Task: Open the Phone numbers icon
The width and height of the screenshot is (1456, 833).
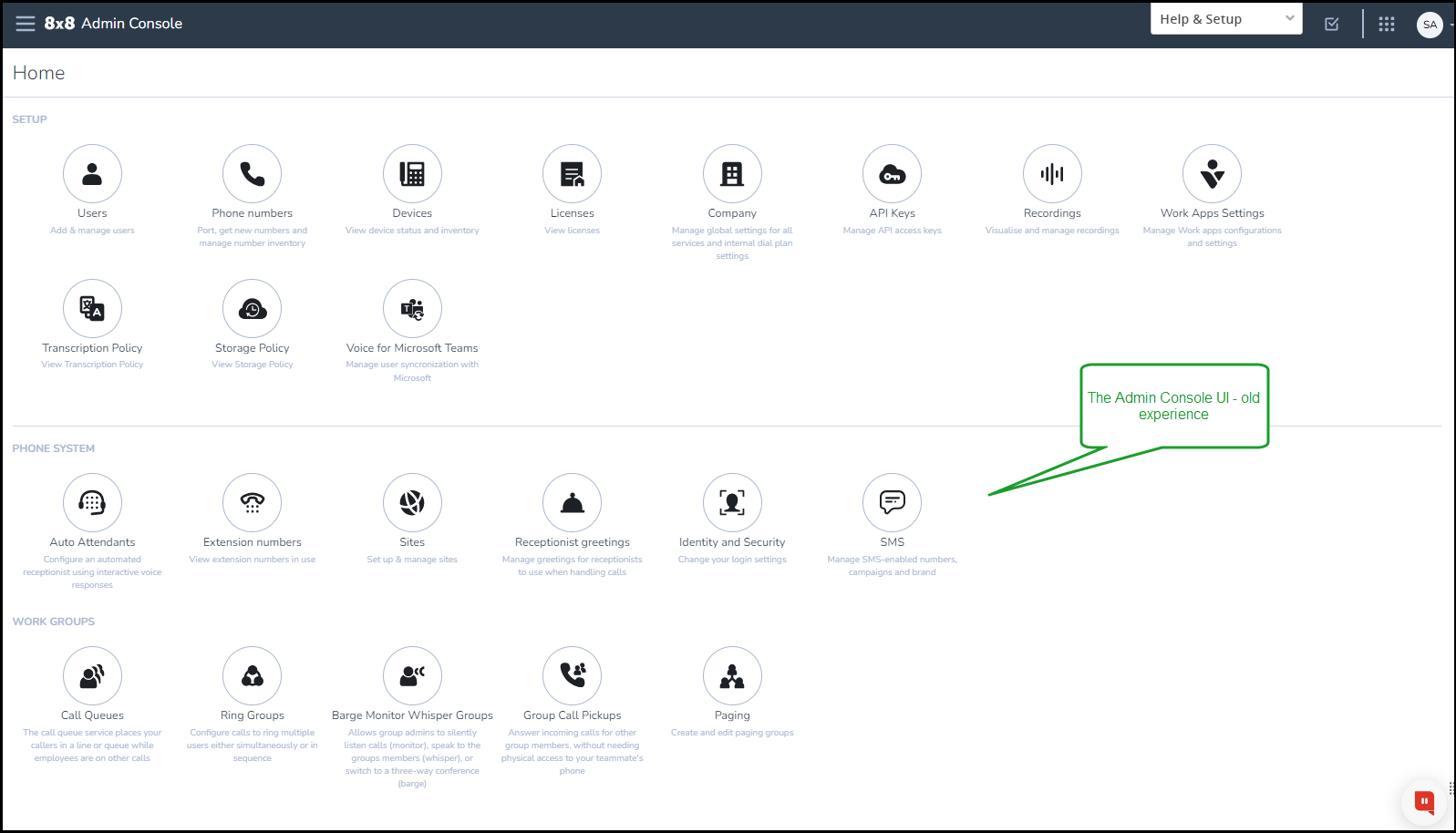Action: (x=253, y=173)
